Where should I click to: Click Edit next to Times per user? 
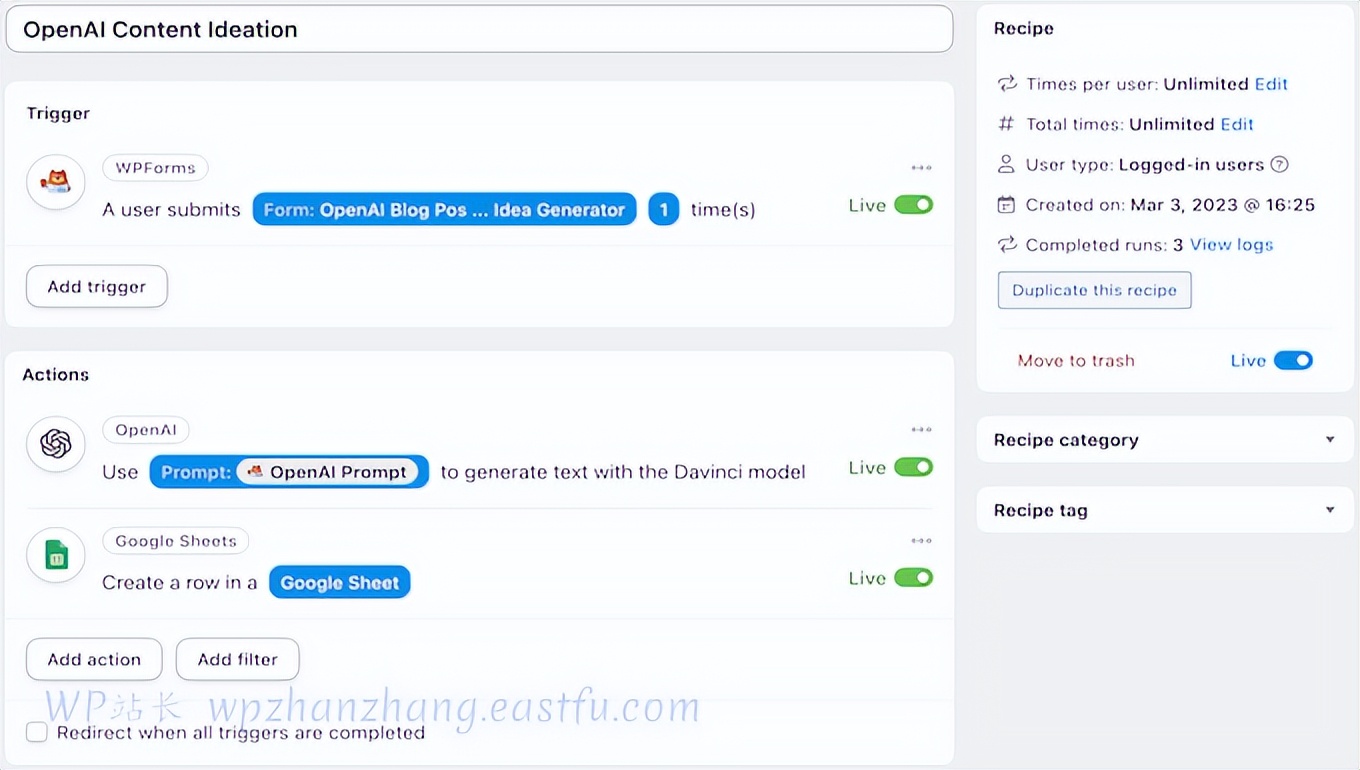pos(1271,84)
